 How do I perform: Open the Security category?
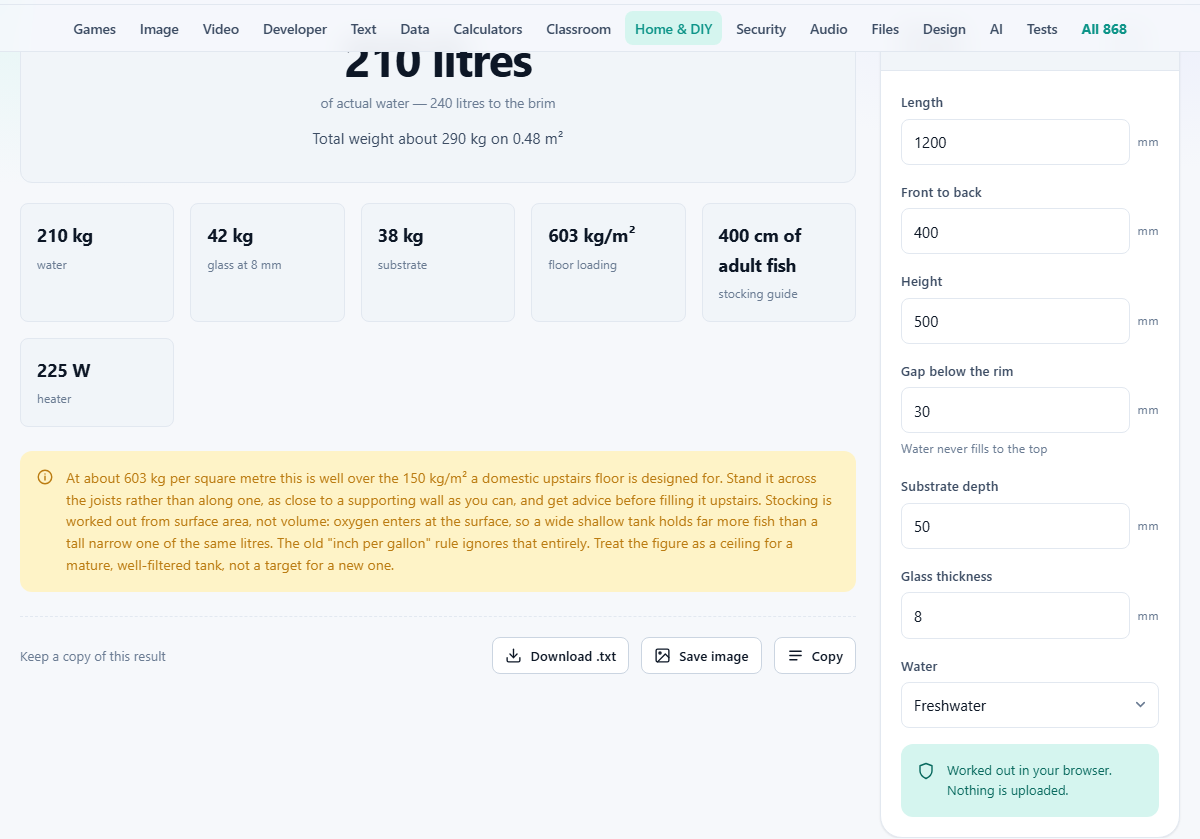[761, 29]
